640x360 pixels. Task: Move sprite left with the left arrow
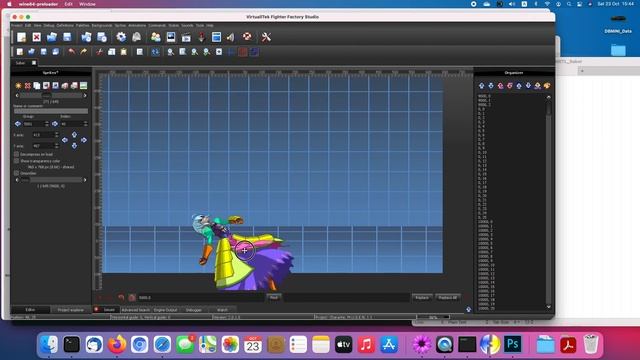point(65,140)
